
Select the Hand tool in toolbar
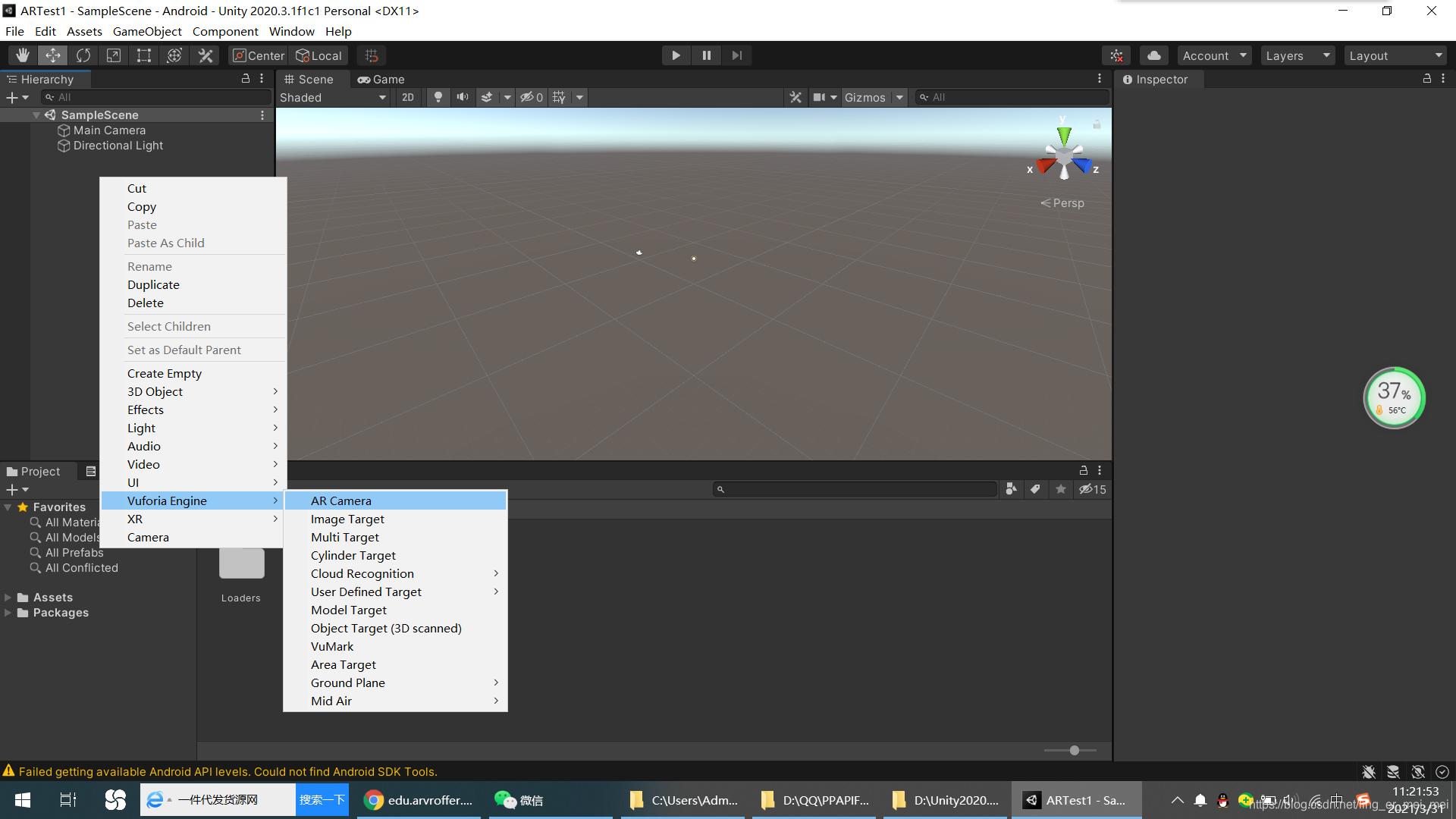pyautogui.click(x=23, y=55)
